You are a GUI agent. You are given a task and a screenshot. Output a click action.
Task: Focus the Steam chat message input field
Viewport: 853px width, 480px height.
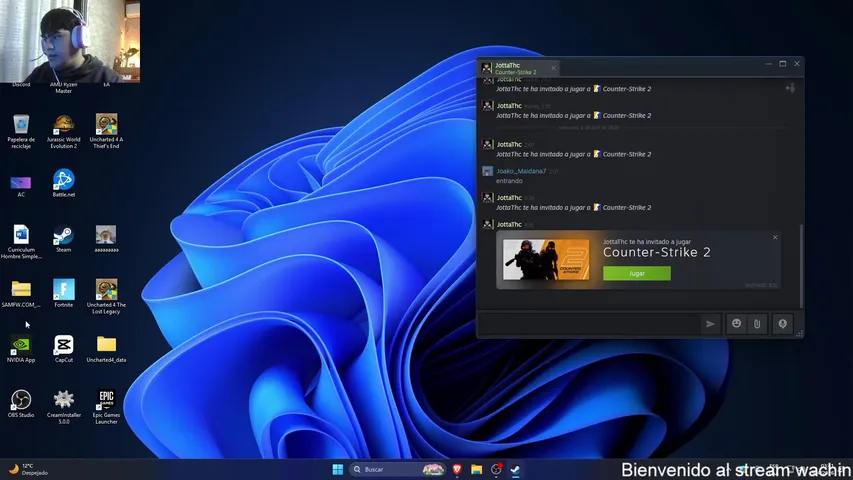pos(589,324)
